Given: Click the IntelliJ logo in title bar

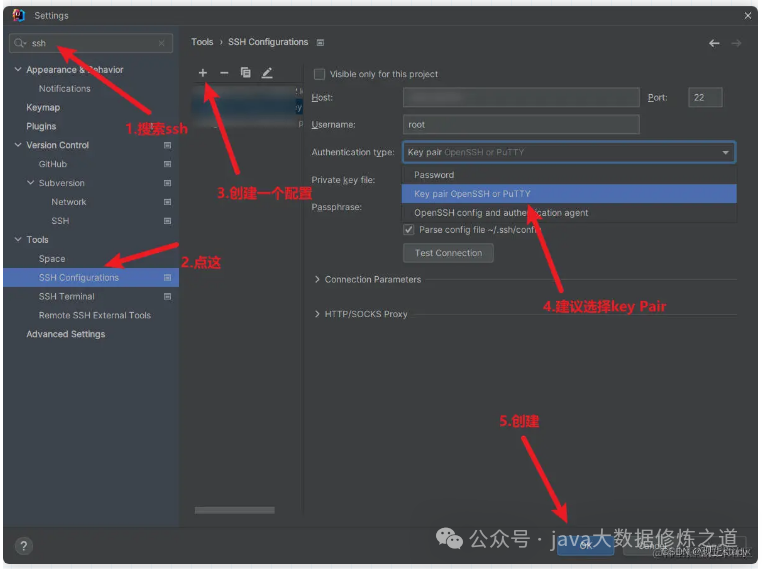Looking at the screenshot, I should (18, 16).
